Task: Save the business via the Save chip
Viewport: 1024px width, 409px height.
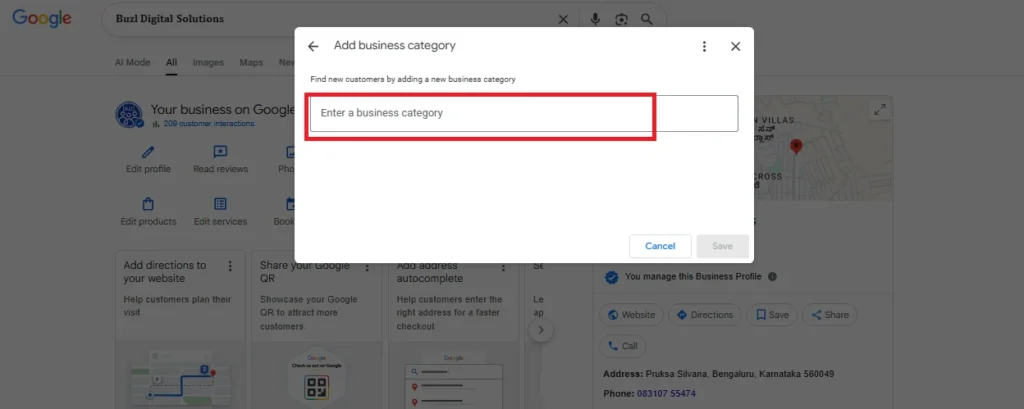Action: pyautogui.click(x=772, y=315)
